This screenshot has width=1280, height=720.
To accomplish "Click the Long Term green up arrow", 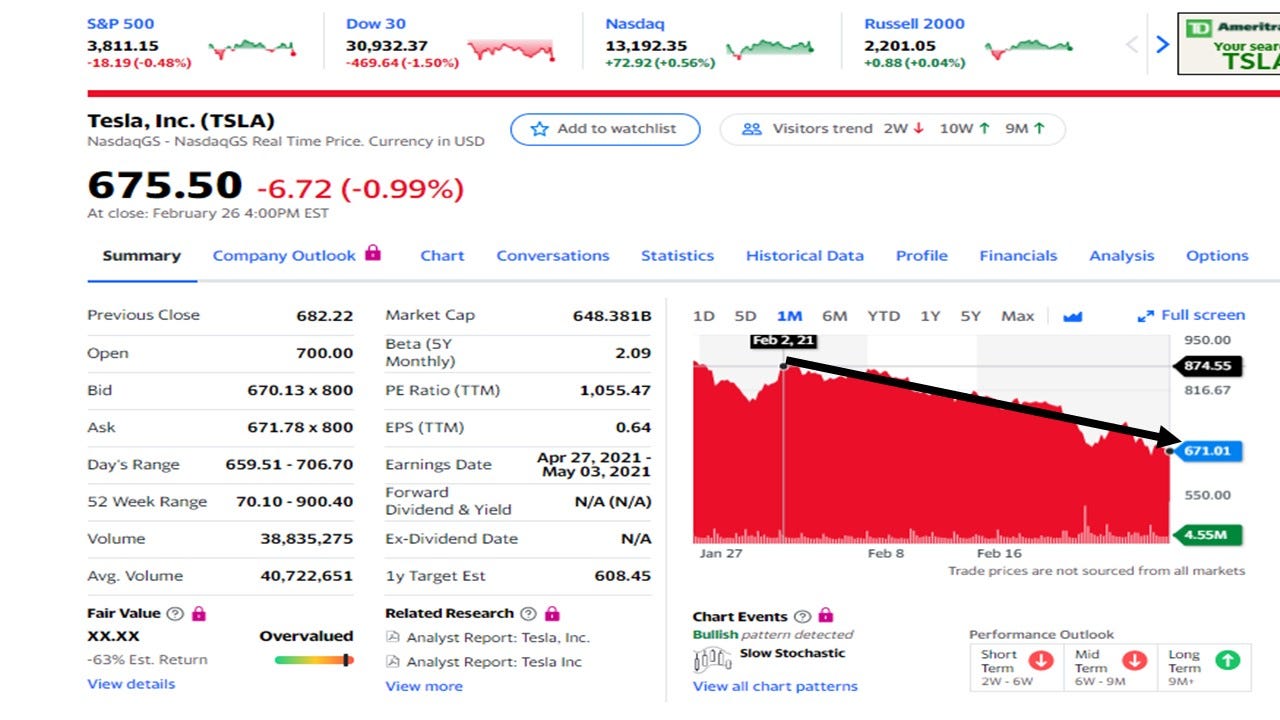I will coord(1227,661).
